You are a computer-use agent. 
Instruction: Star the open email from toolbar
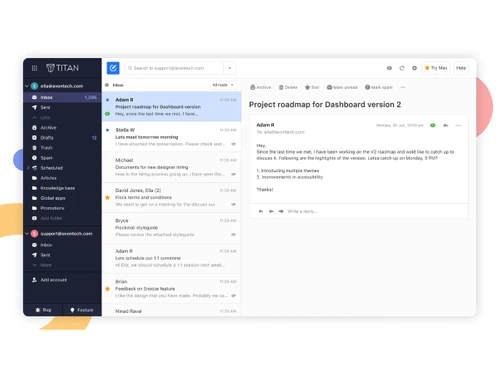click(312, 87)
